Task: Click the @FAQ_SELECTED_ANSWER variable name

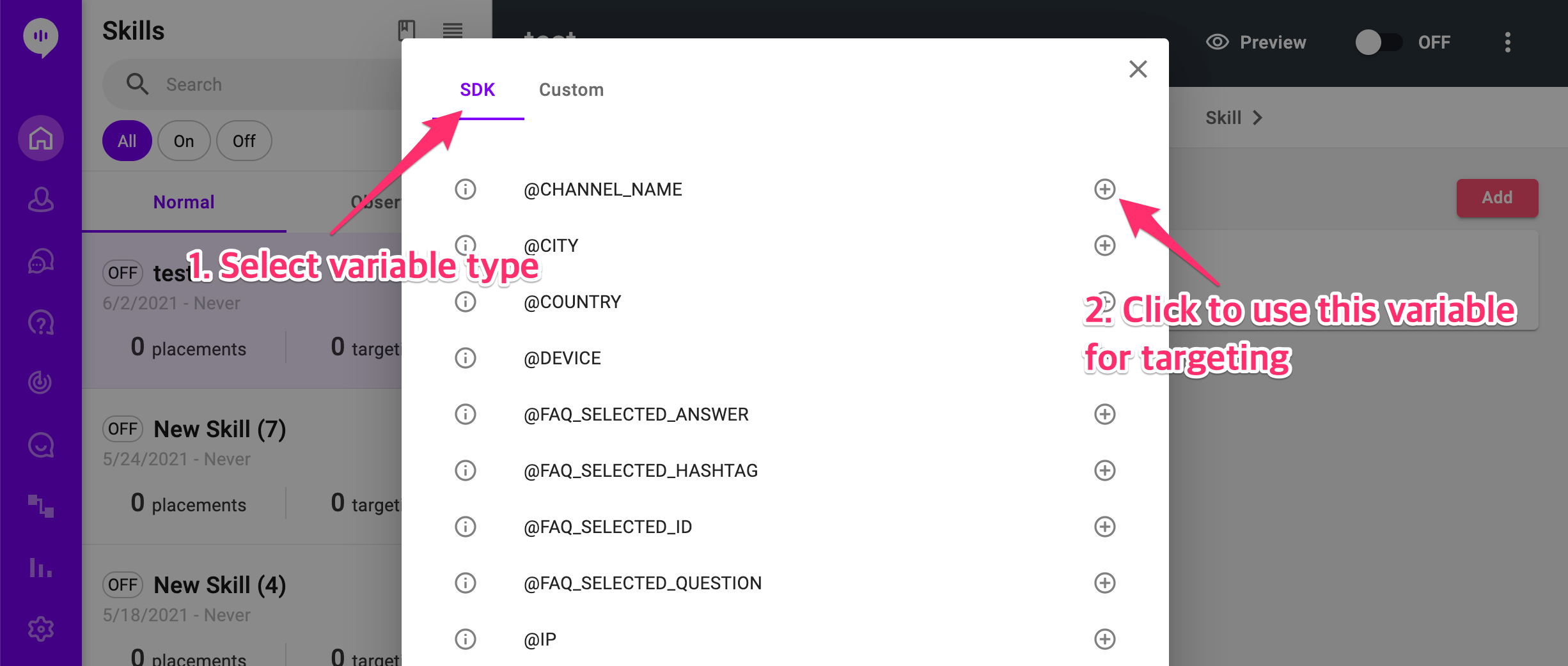Action: [x=636, y=414]
